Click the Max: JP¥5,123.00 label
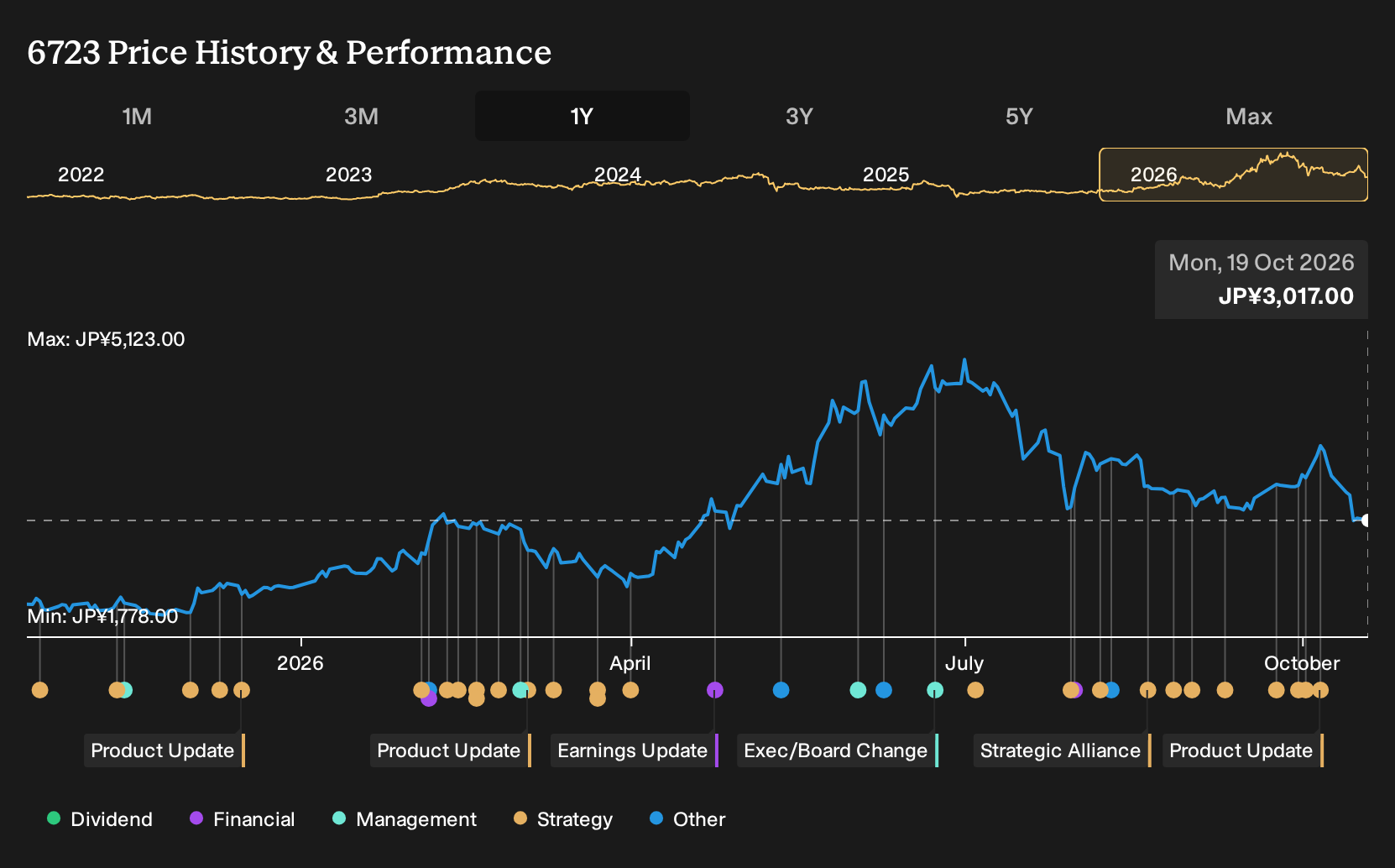 pyautogui.click(x=106, y=339)
